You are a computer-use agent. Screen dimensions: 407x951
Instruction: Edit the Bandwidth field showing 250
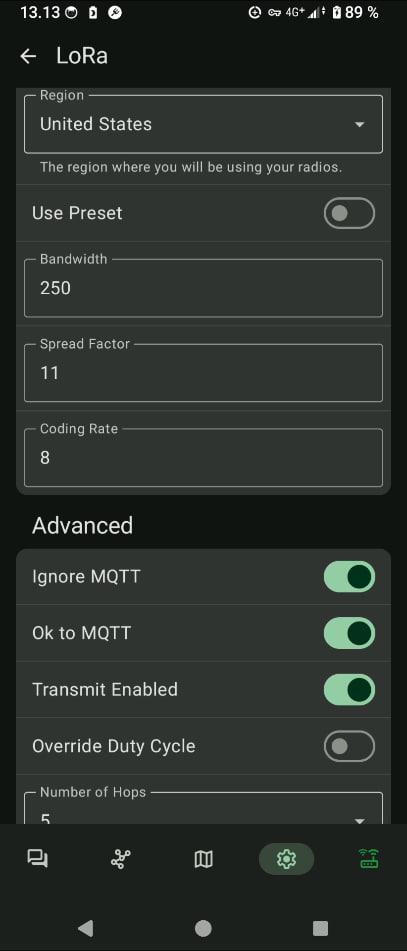[203, 288]
